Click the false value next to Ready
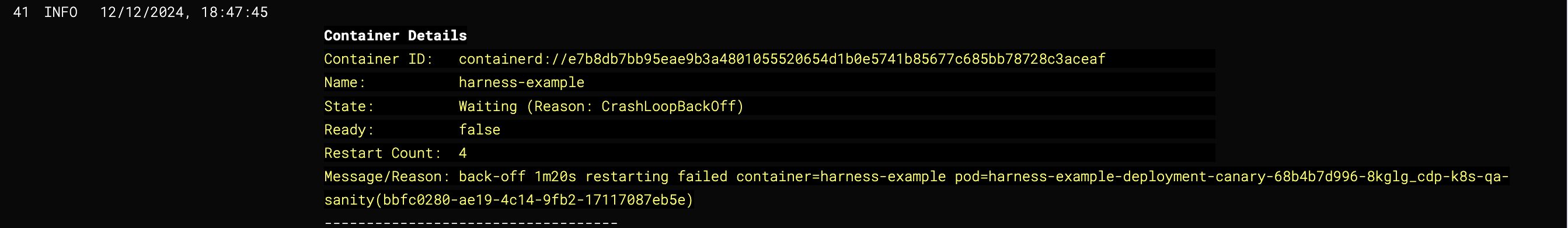 point(479,130)
